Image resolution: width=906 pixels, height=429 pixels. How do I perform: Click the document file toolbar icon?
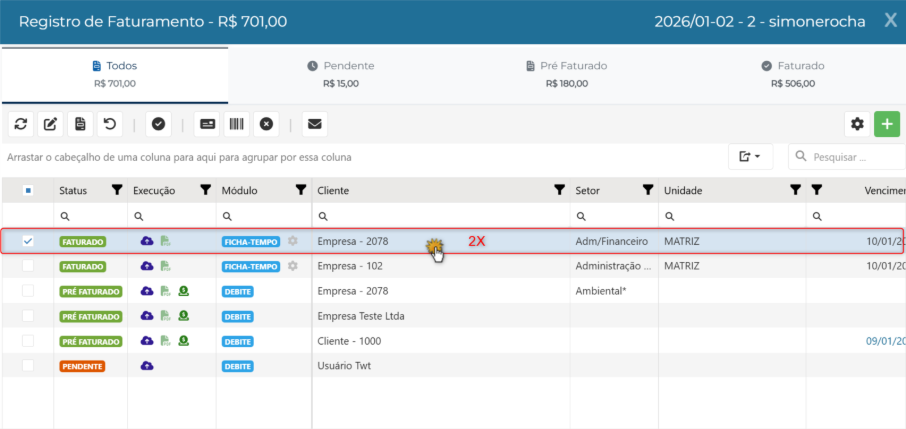click(x=80, y=124)
